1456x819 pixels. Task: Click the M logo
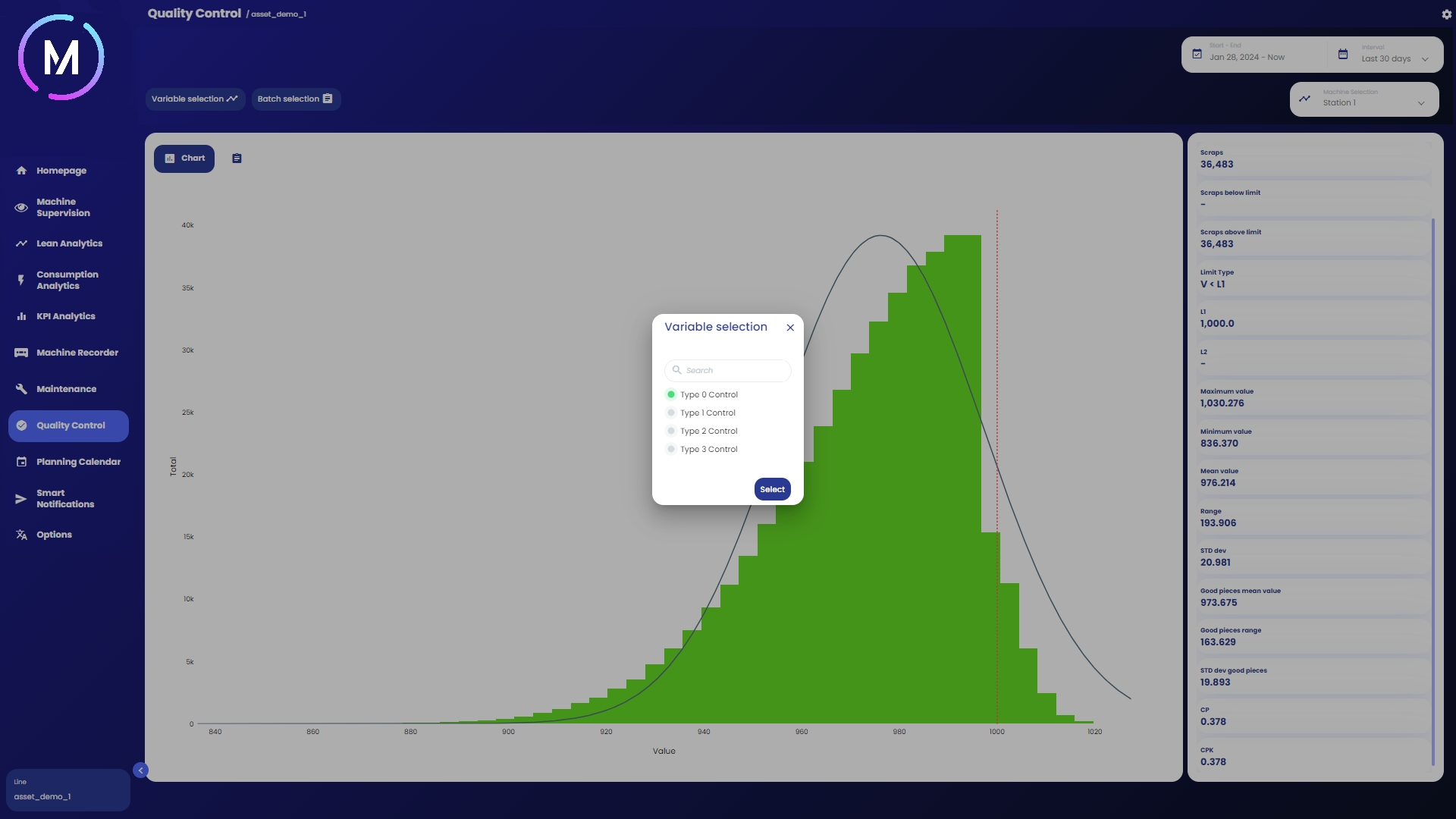tap(61, 58)
